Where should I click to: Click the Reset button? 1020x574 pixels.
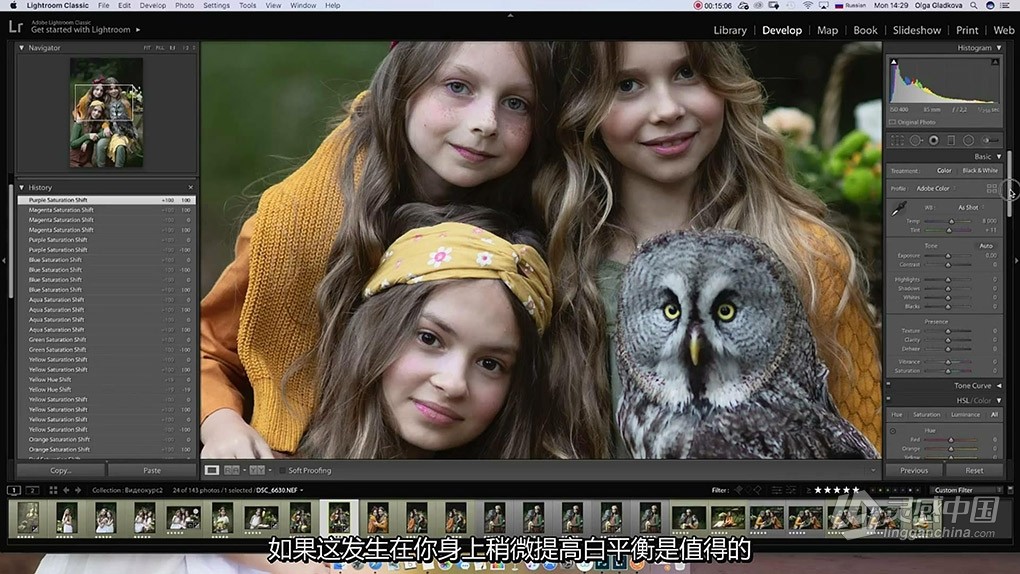coord(974,470)
